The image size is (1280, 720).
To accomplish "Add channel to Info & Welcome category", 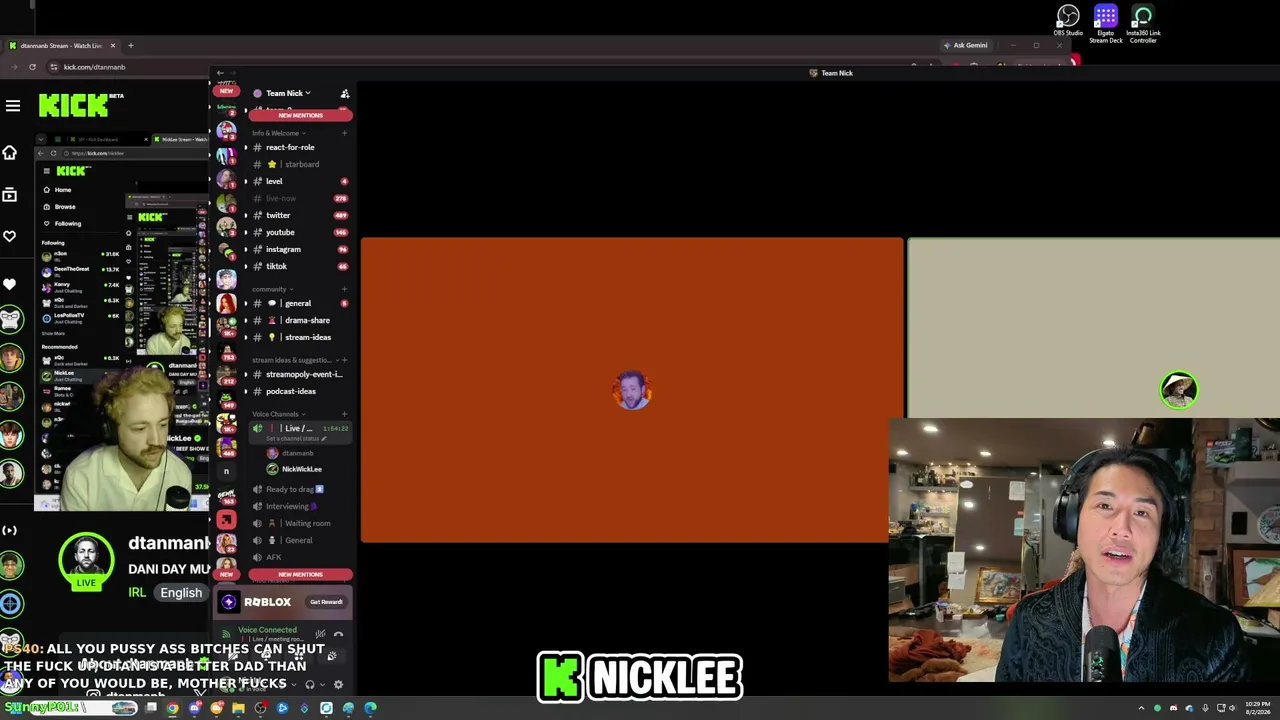I will tap(344, 133).
